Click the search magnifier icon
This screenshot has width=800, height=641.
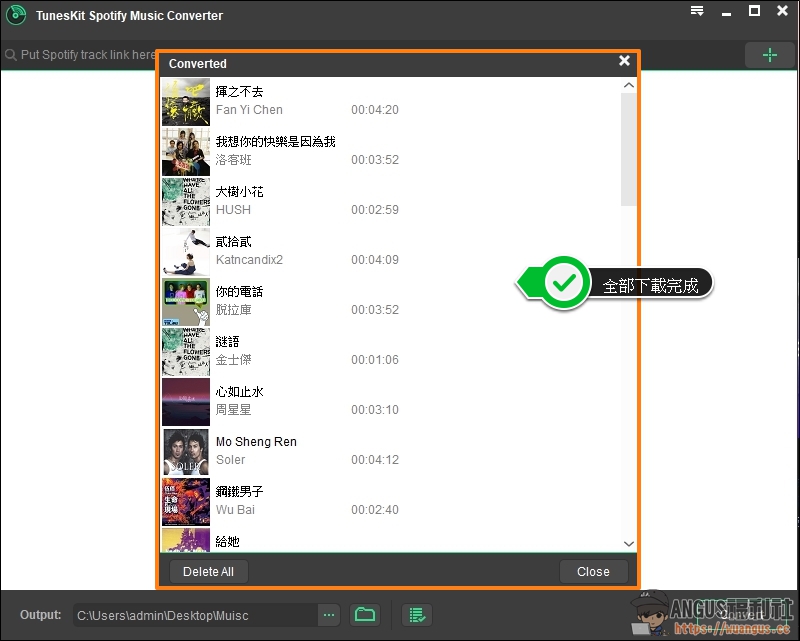click(11, 55)
